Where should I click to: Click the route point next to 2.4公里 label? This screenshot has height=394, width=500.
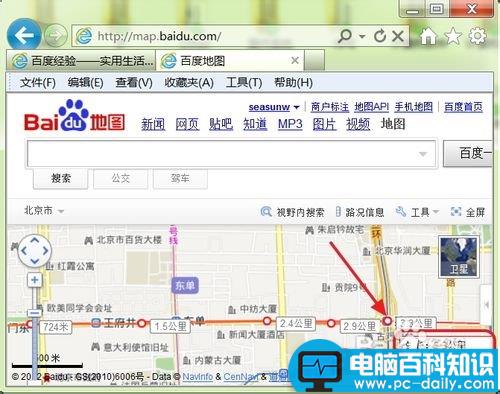pos(267,321)
